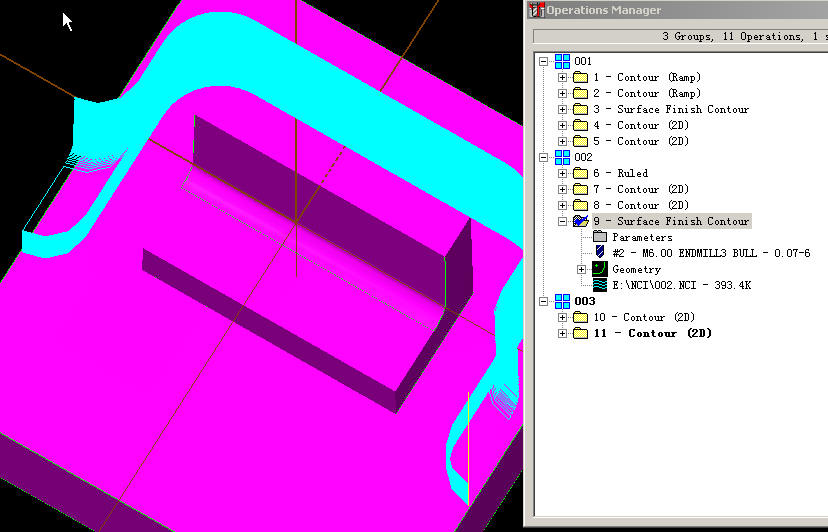This screenshot has height=532, width=828.
Task: Collapse the 002 operation group
Action: 543,157
